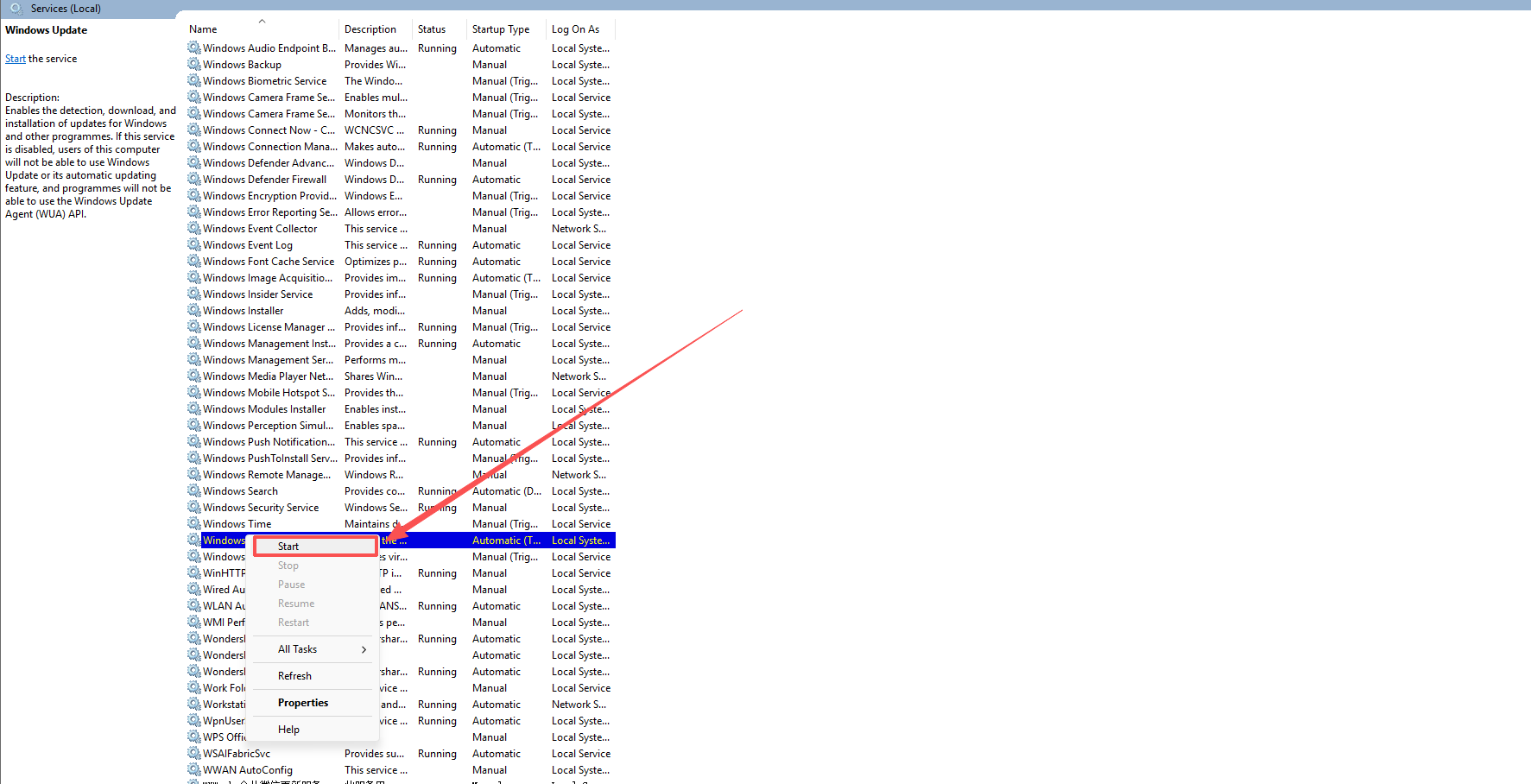
Task: Click the Start the service link
Action: click(x=16, y=59)
